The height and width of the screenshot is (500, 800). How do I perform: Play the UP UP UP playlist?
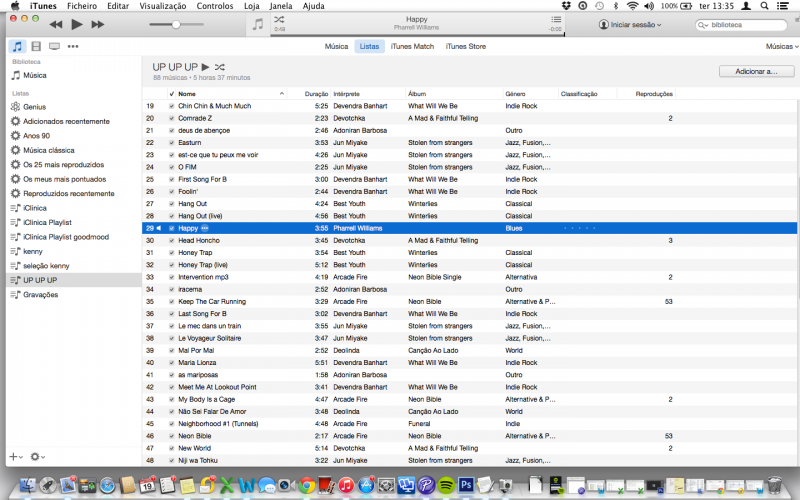[x=205, y=67]
